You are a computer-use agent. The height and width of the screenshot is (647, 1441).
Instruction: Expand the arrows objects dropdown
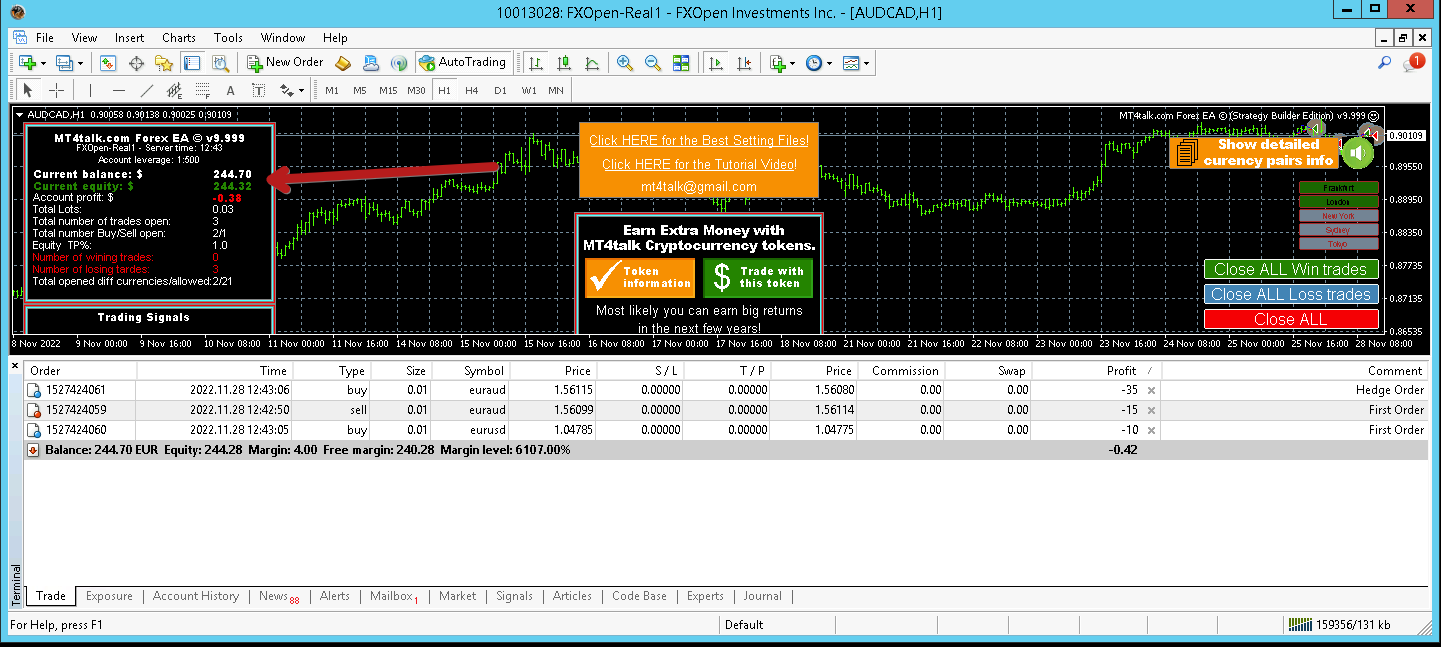tap(301, 91)
